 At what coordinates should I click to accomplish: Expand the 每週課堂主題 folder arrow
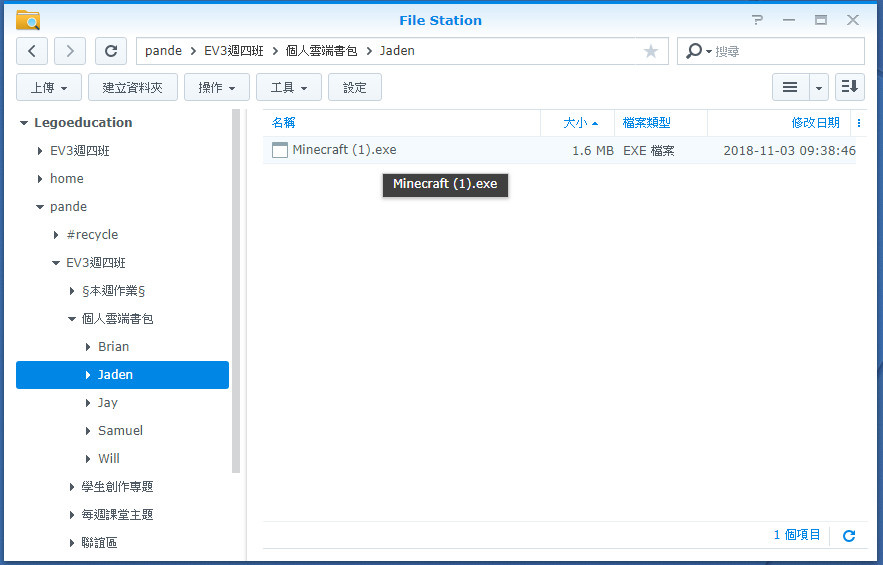[72, 514]
